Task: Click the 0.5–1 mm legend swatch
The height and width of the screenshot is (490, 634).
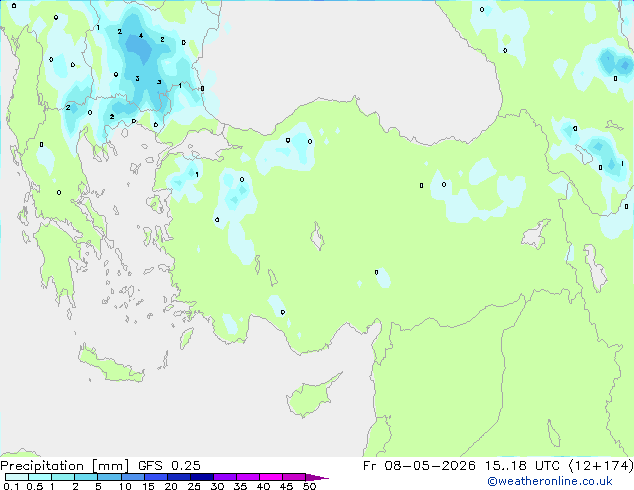Action: pos(40,477)
